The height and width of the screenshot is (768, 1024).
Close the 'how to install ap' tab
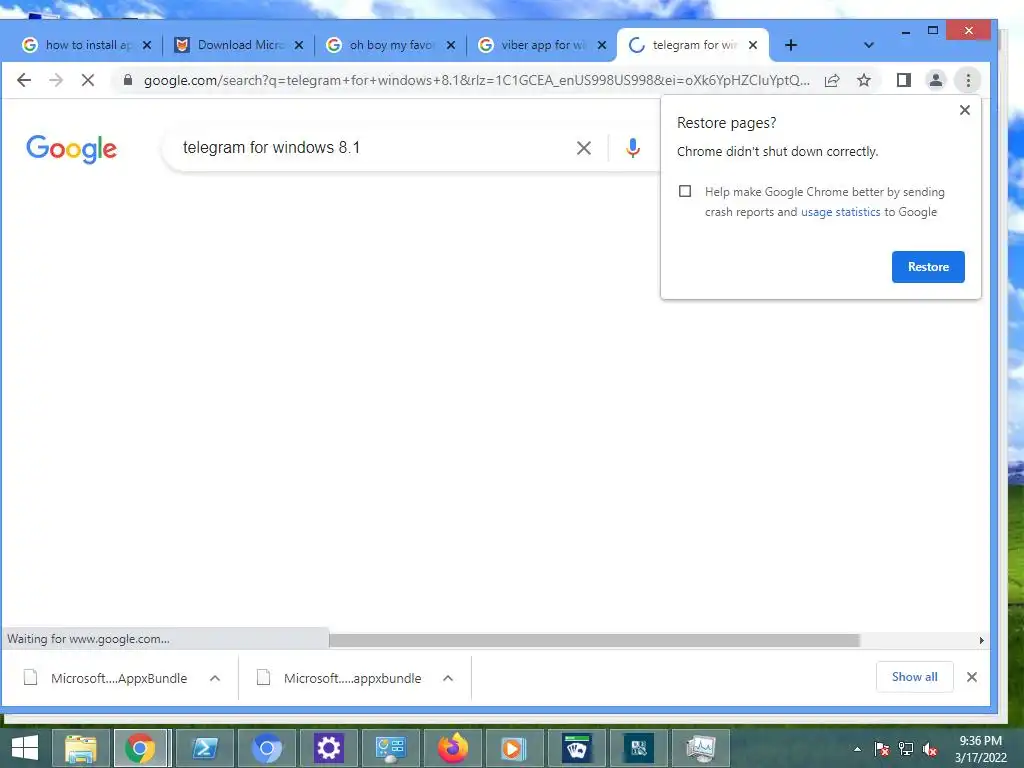click(x=147, y=45)
